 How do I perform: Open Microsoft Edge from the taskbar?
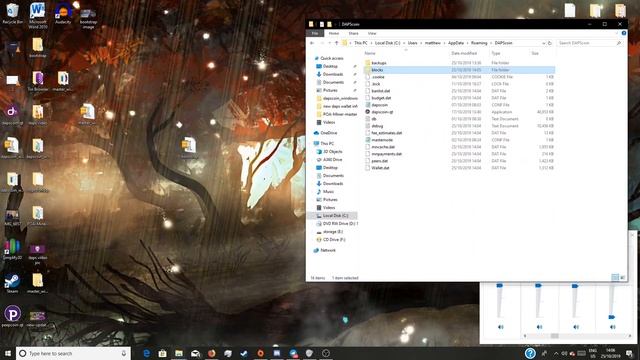tap(146, 353)
